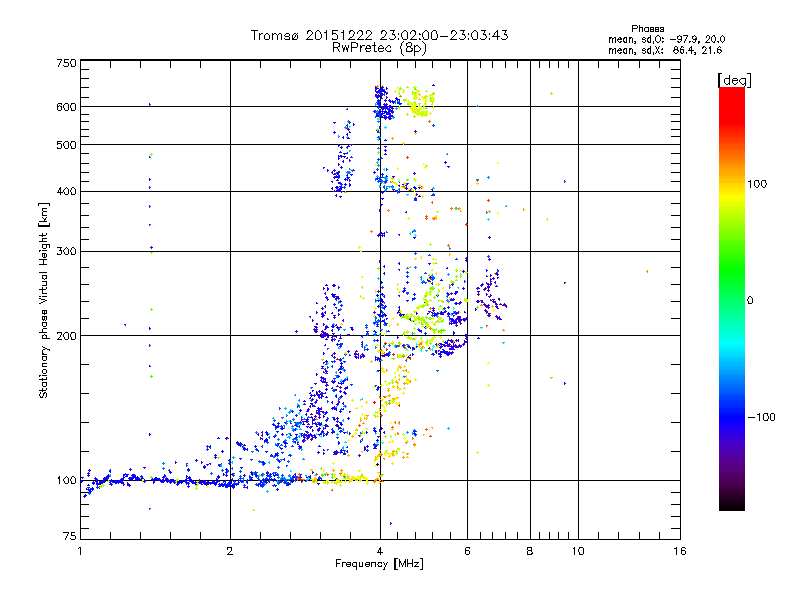This screenshot has width=800, height=600.
Task: Click the 'mean, sd,O: -97.9, 20.0' line
Action: click(666, 39)
